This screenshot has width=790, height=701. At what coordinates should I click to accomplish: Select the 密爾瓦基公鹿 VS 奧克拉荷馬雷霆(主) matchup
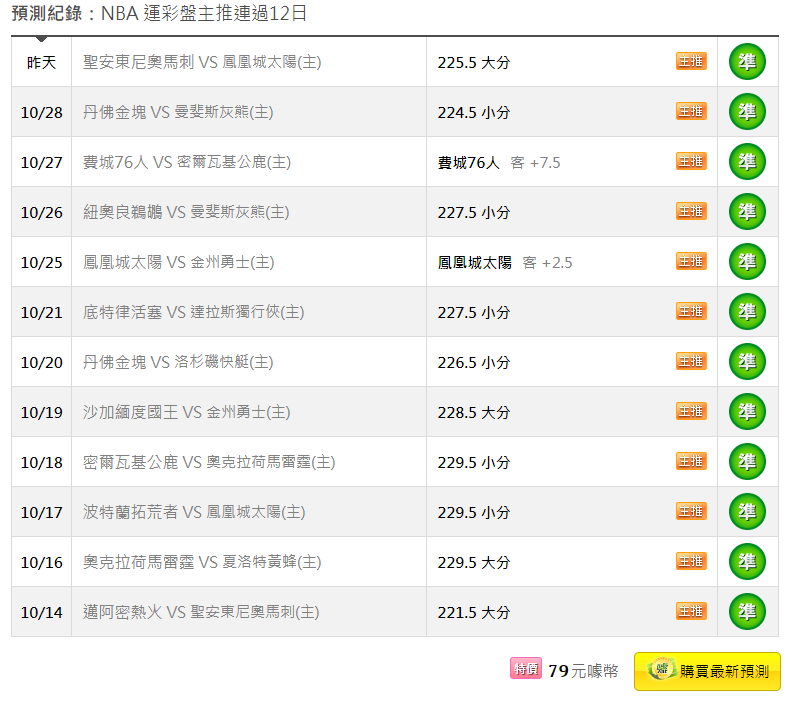pyautogui.click(x=209, y=462)
